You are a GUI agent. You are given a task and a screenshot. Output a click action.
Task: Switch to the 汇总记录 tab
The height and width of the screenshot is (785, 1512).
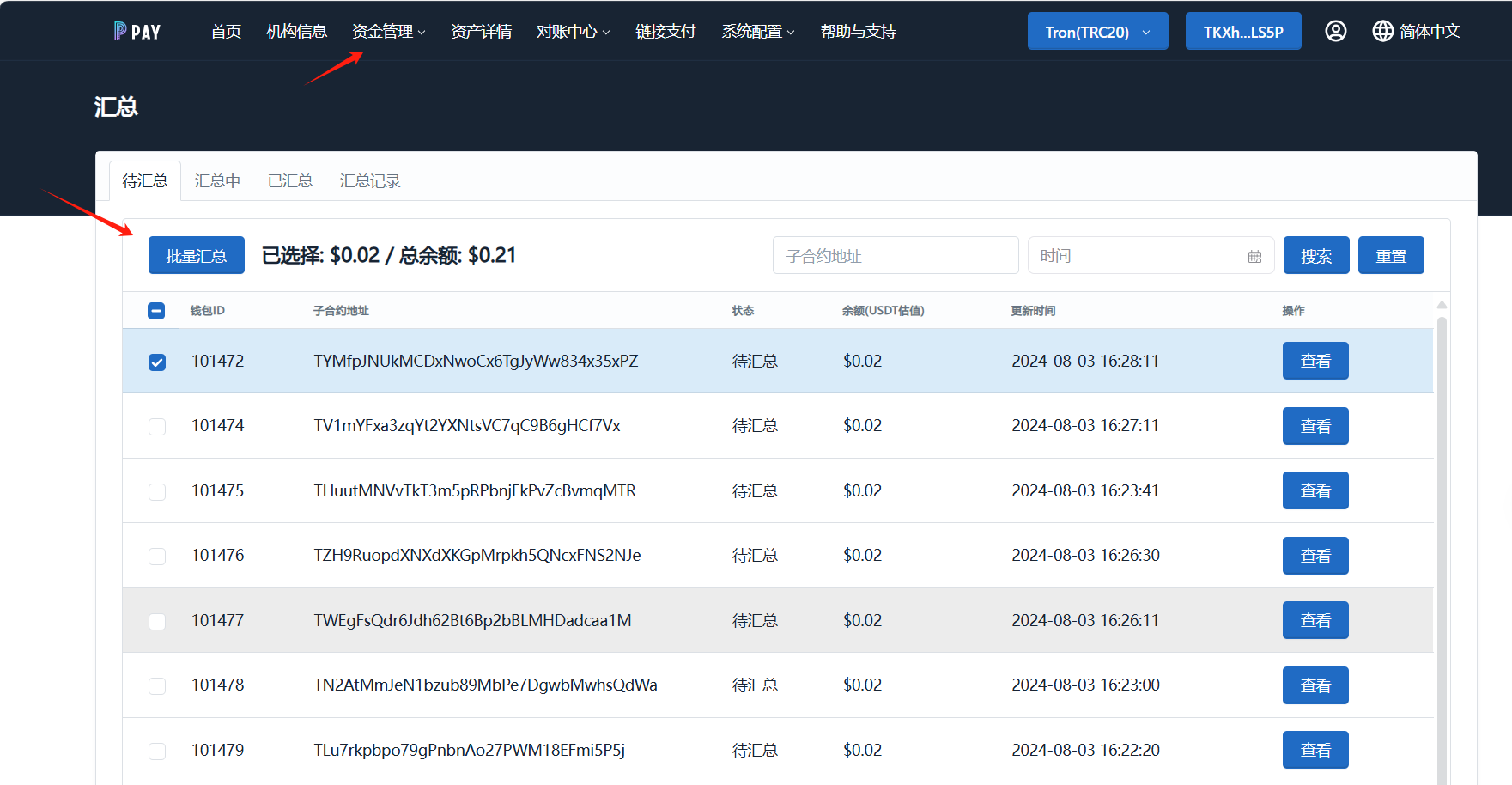(370, 180)
